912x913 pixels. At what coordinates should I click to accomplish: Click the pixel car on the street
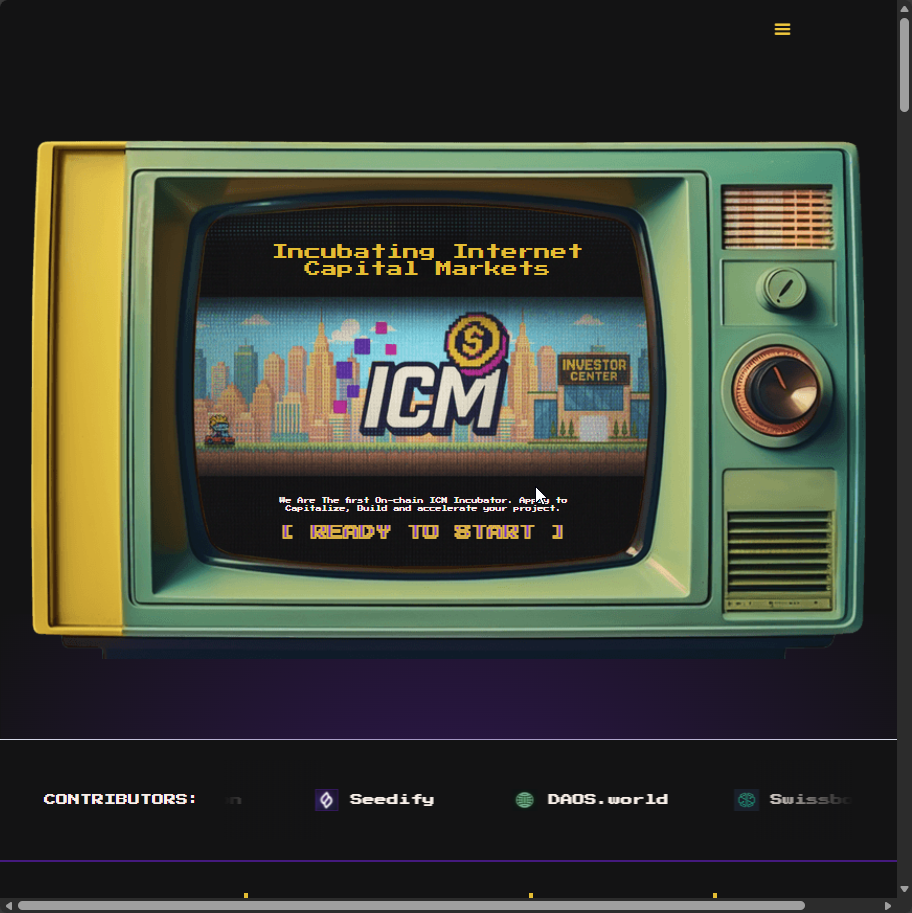[x=219, y=430]
